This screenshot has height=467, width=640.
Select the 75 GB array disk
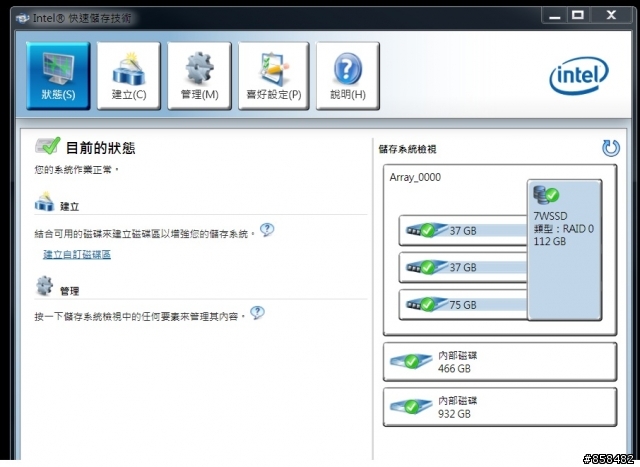tap(463, 305)
